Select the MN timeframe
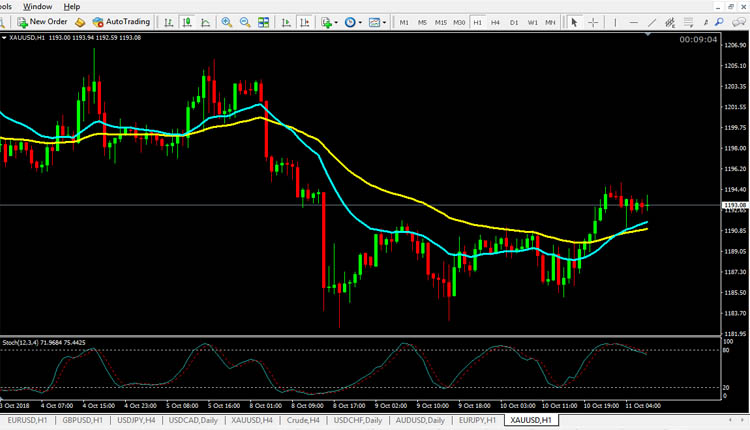Image resolution: width=750 pixels, height=430 pixels. coord(551,22)
